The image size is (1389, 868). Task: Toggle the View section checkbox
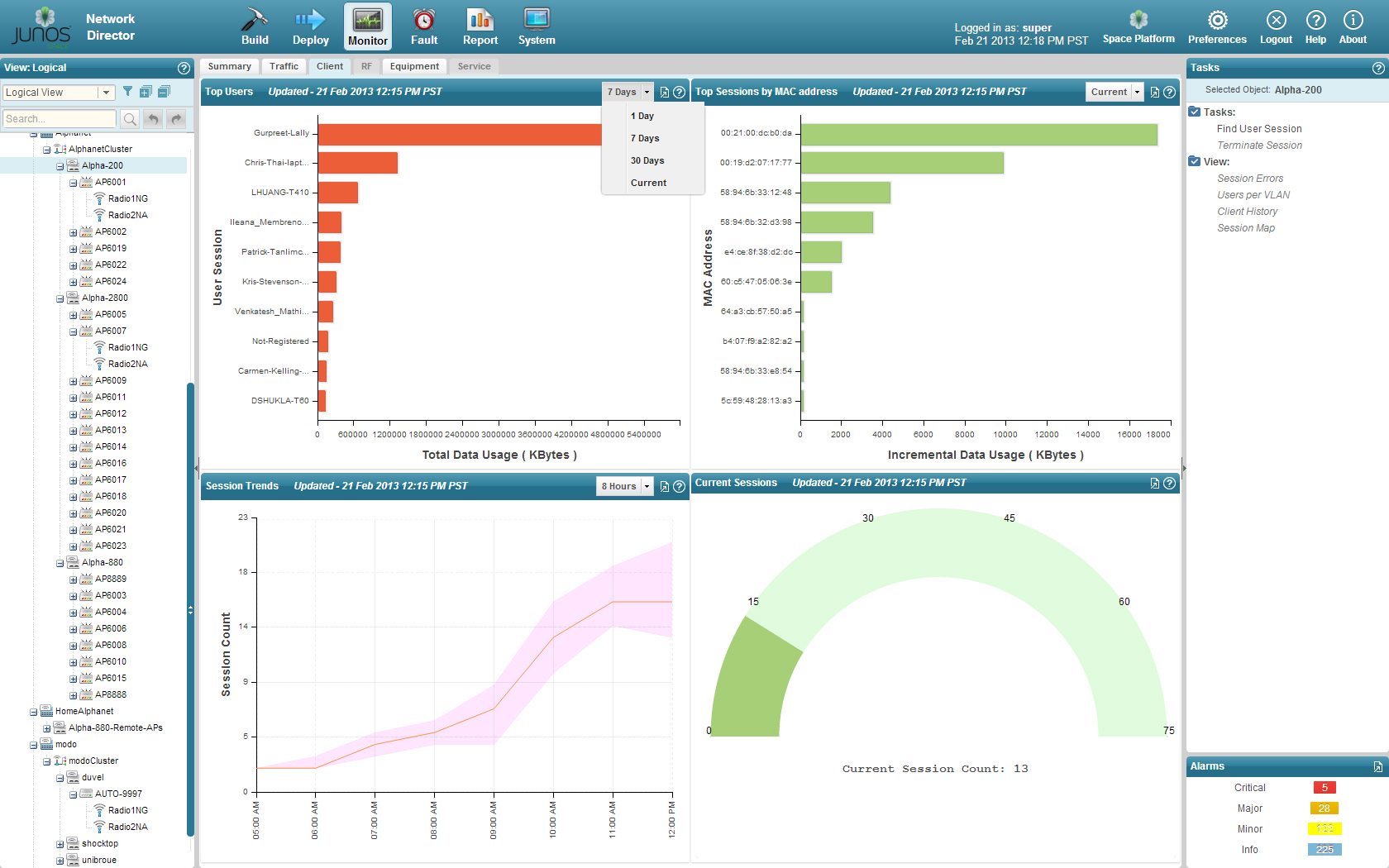pos(1195,161)
